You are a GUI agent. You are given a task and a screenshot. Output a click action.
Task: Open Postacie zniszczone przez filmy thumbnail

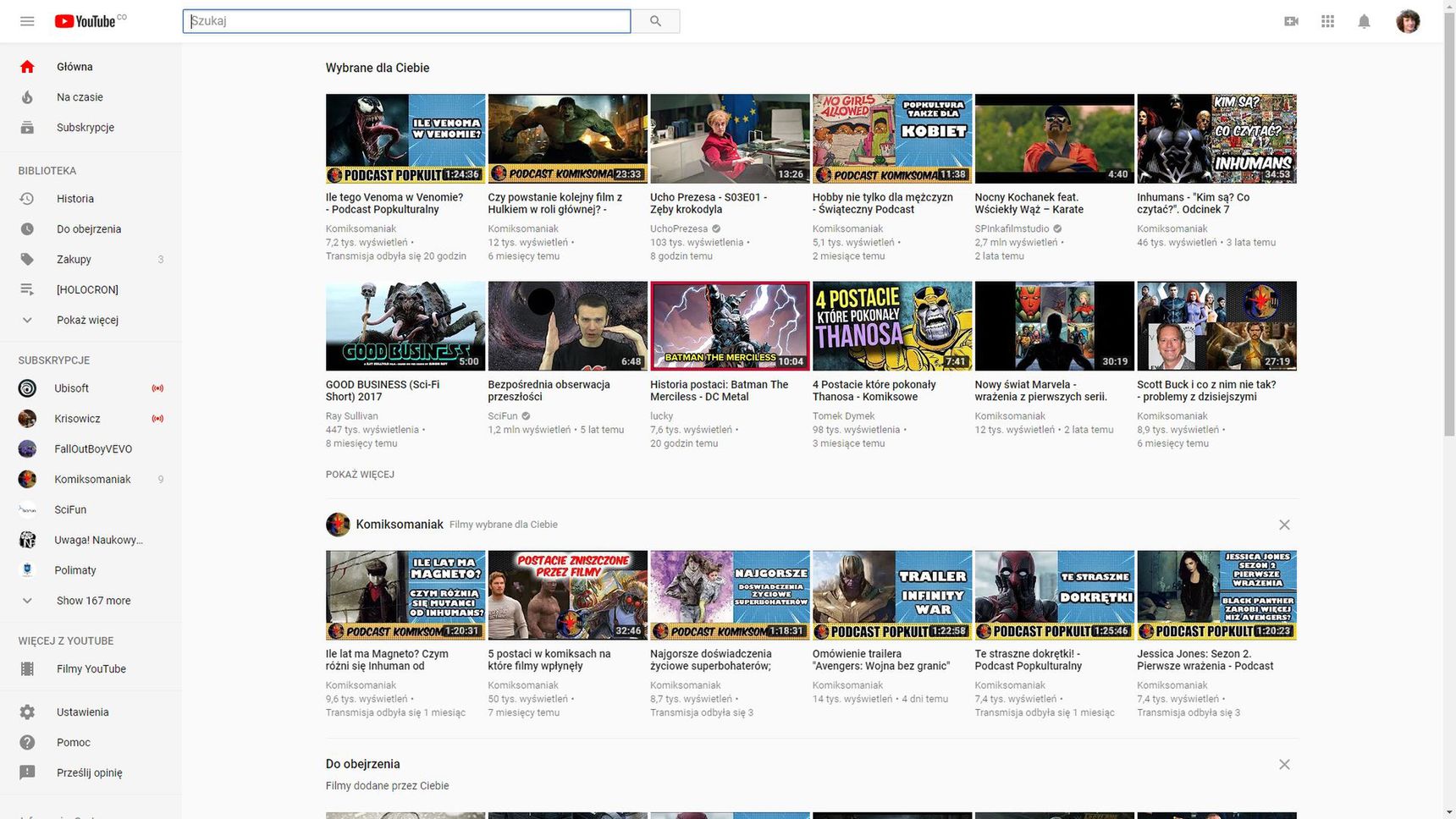pyautogui.click(x=567, y=596)
